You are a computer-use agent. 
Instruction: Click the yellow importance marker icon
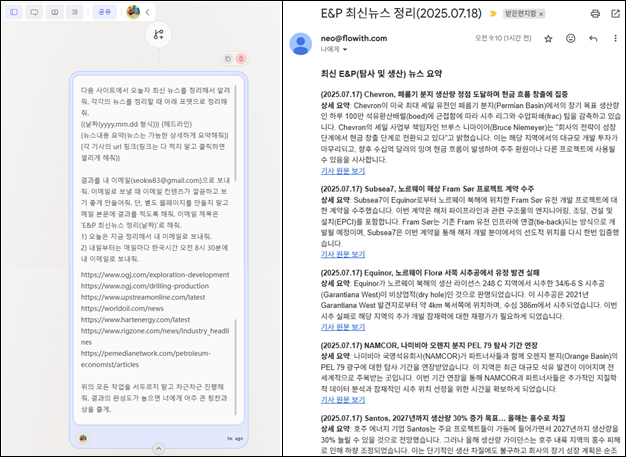coord(493,14)
